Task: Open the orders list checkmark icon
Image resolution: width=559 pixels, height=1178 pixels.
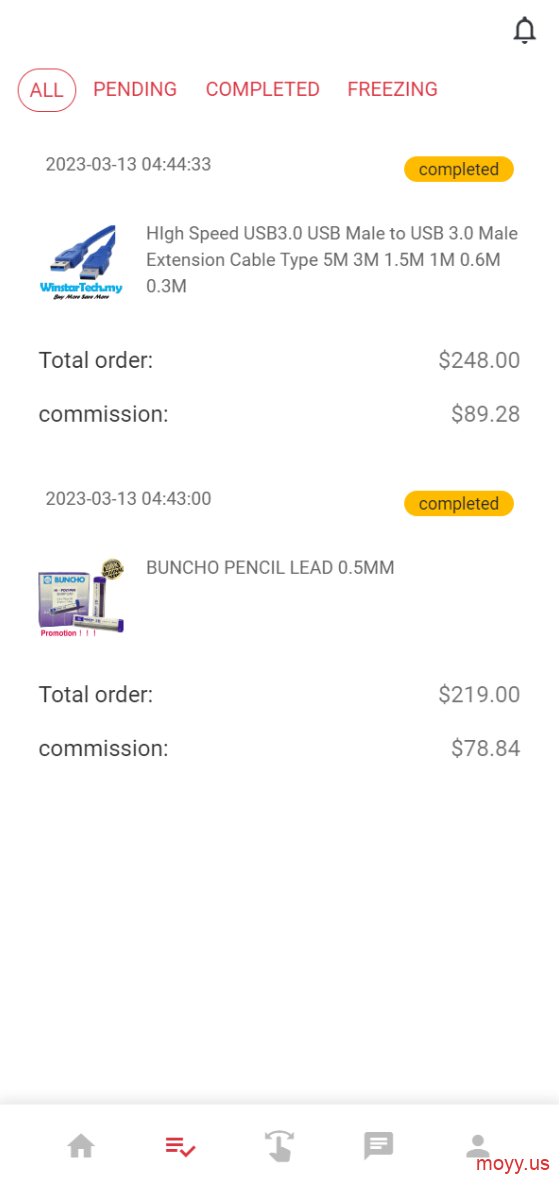Action: 180,1146
